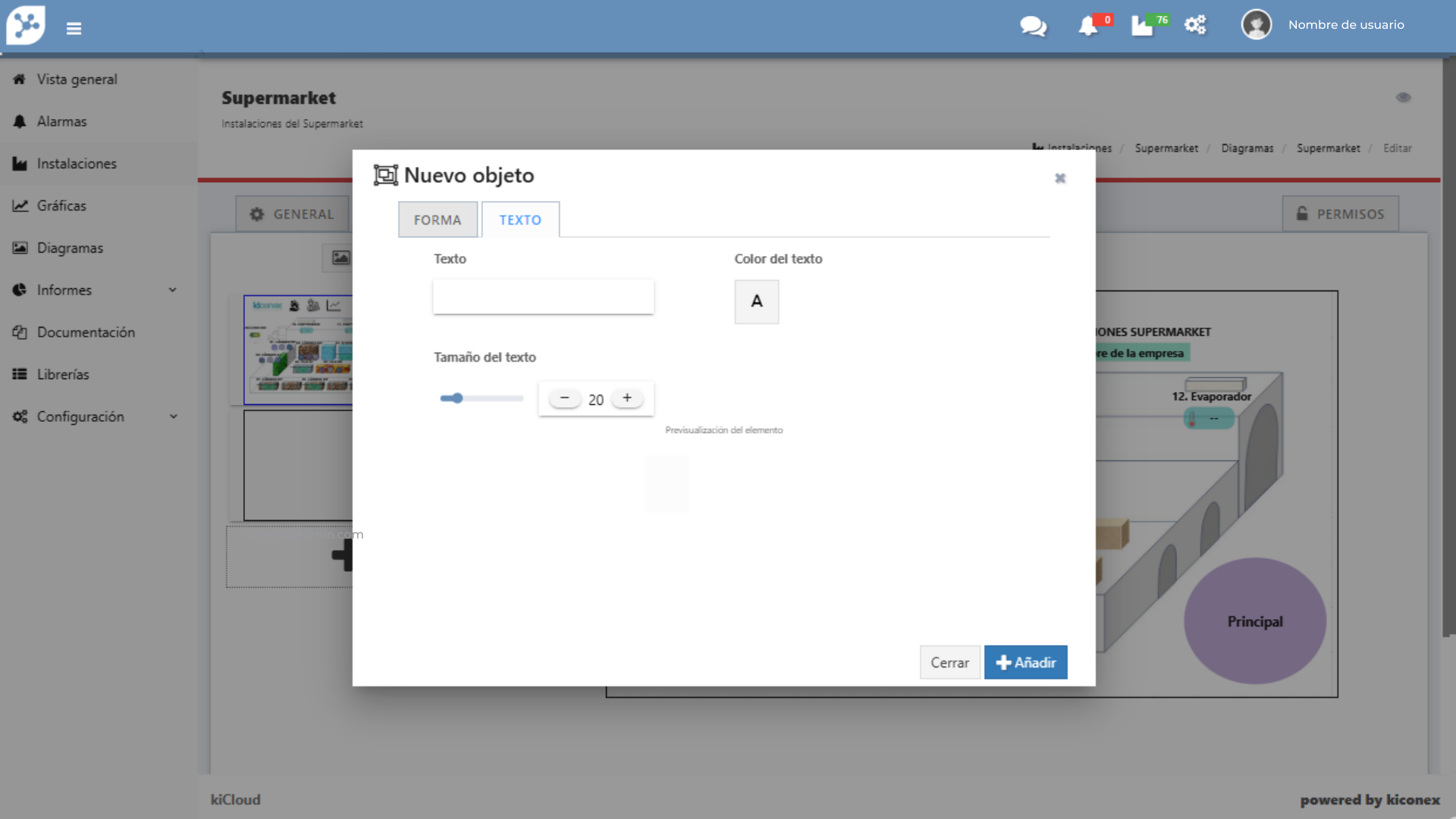Click the installations icon with 76 badge
This screenshot has height=819, width=1456.
[x=1142, y=26]
